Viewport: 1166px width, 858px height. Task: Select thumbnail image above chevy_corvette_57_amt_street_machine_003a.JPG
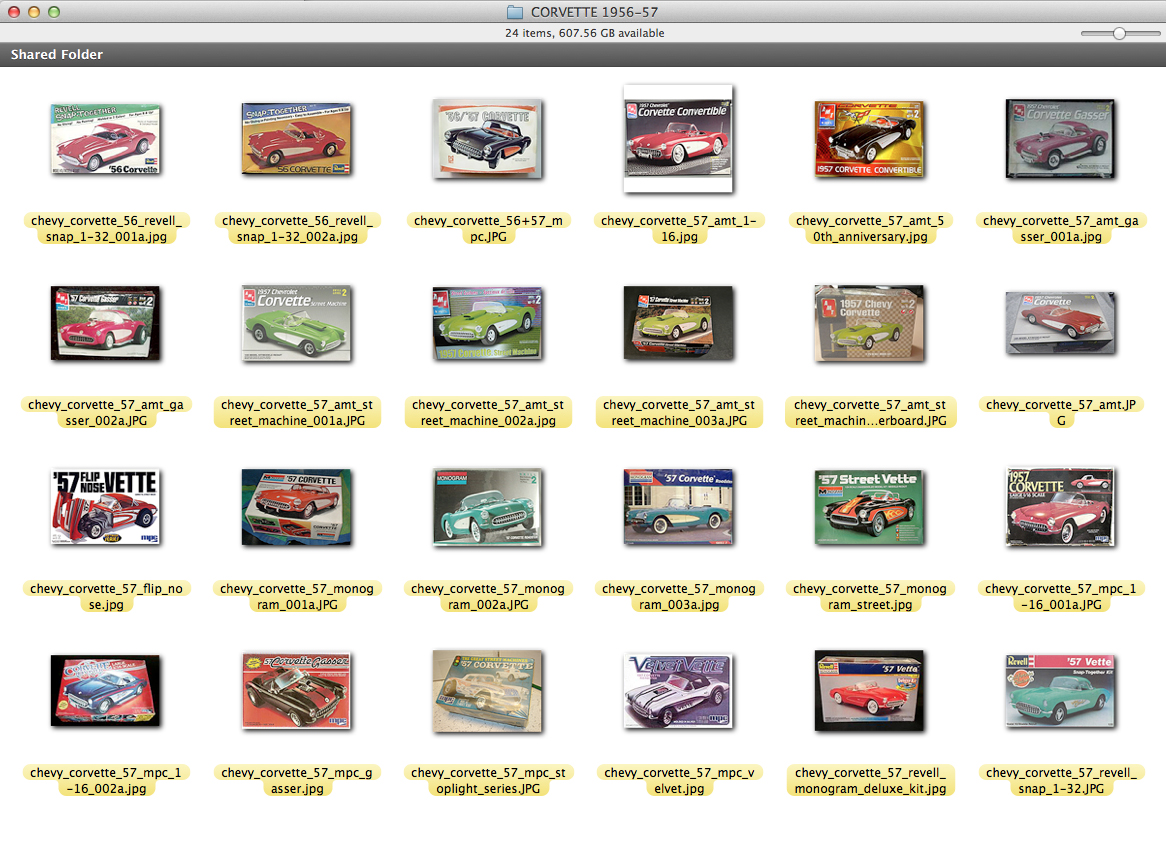click(x=679, y=323)
